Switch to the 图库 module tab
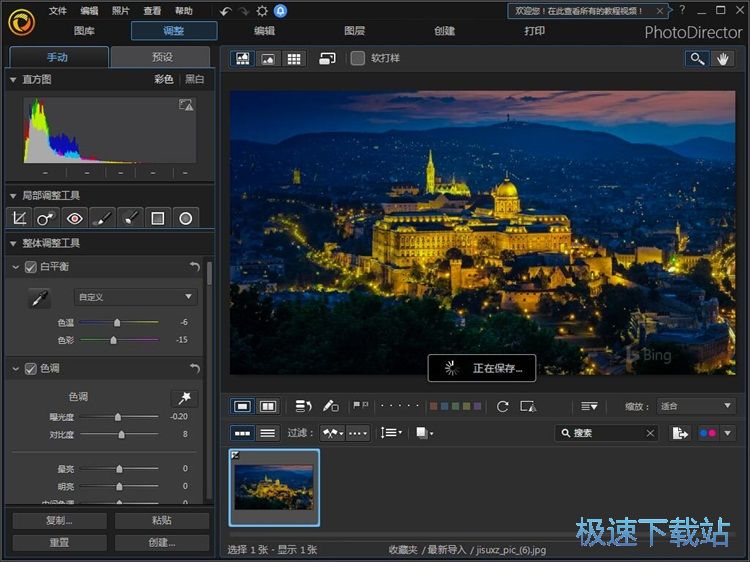 click(84, 31)
